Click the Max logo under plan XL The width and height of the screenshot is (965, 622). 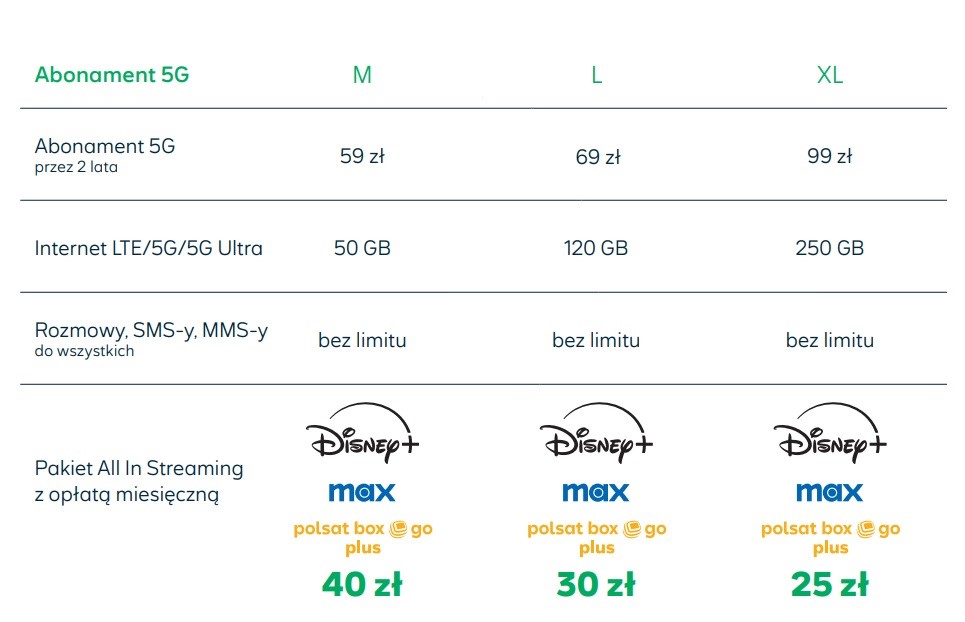tap(830, 492)
